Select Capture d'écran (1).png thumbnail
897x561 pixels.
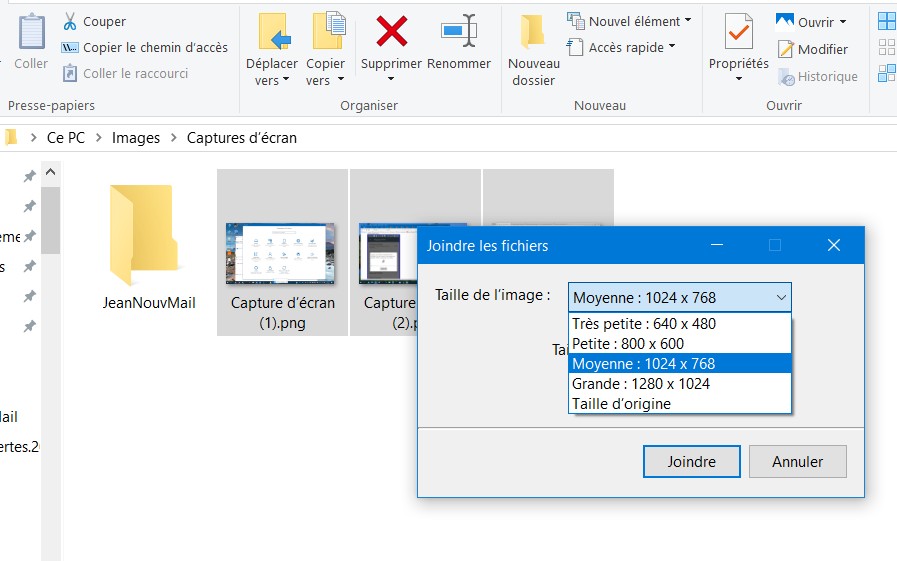click(x=282, y=254)
